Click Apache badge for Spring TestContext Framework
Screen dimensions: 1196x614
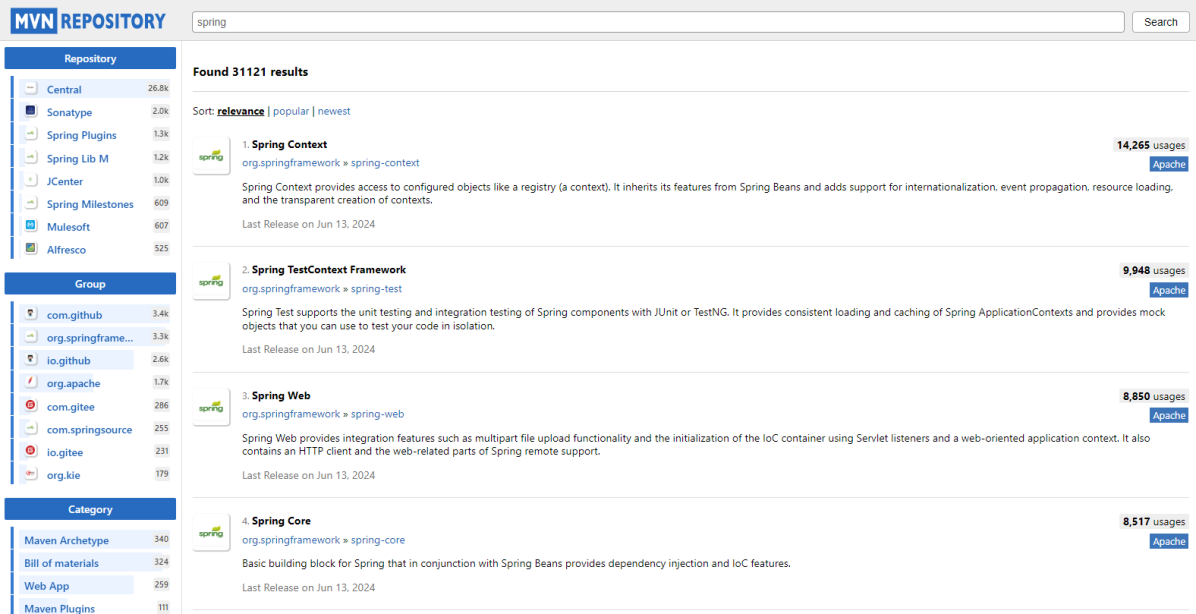click(x=1169, y=290)
